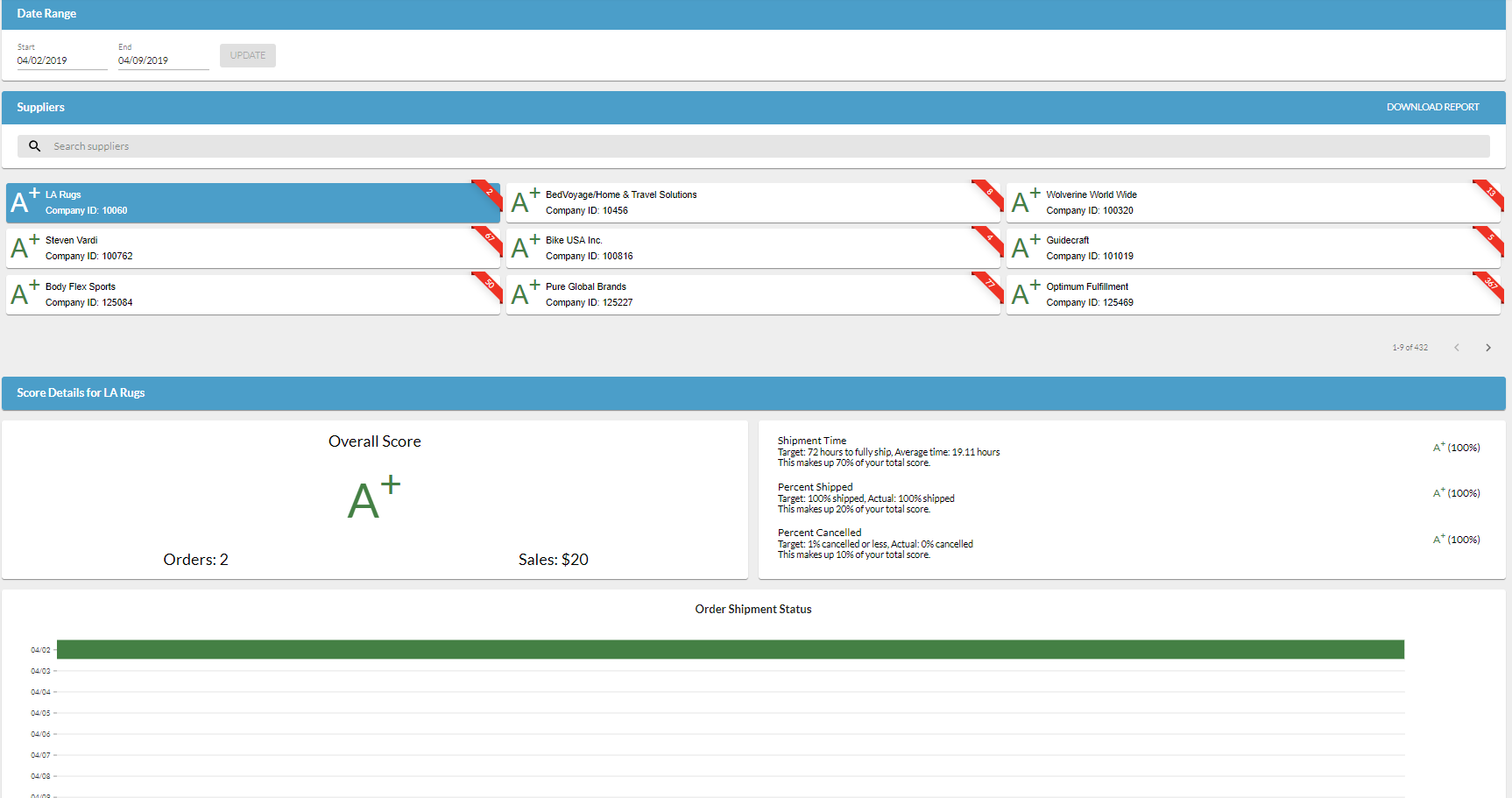Screen dimensions: 1512x798
Task: Open Pure Global Brands supplier name
Action: pyautogui.click(x=586, y=286)
